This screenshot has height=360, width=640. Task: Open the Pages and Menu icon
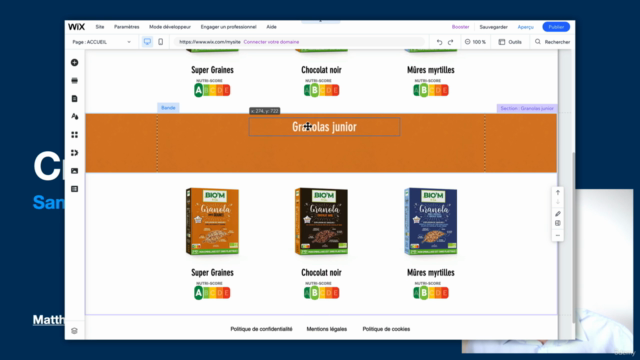[74, 98]
